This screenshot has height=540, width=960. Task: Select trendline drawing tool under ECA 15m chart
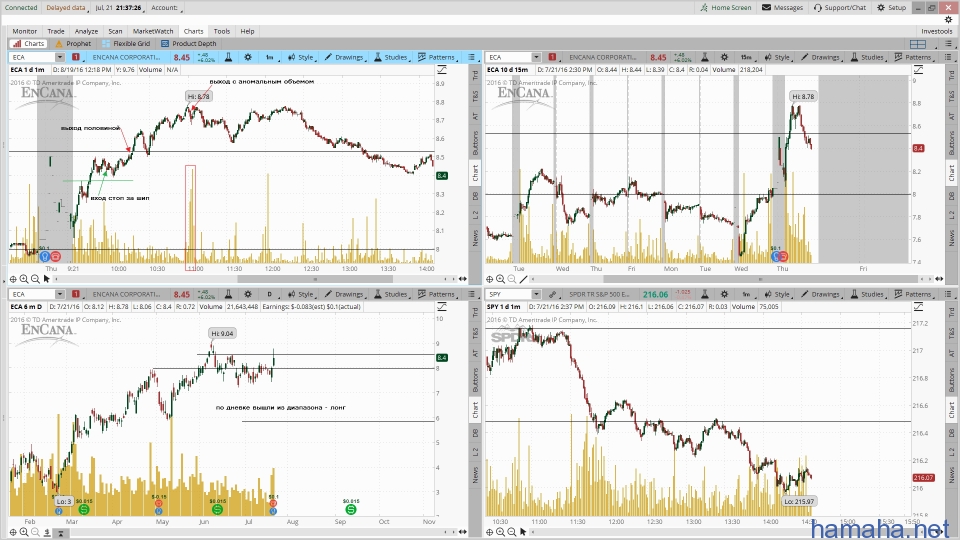(523, 279)
